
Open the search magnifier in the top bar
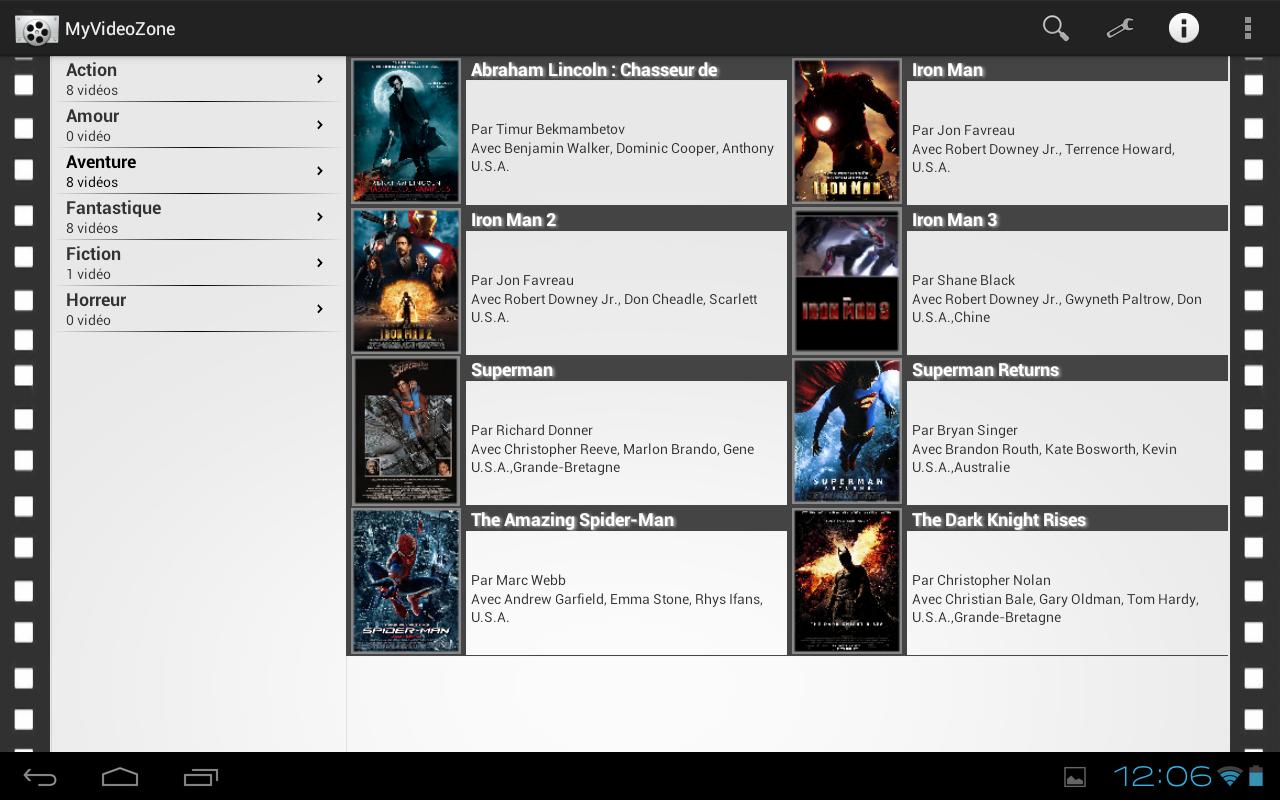coord(1056,28)
